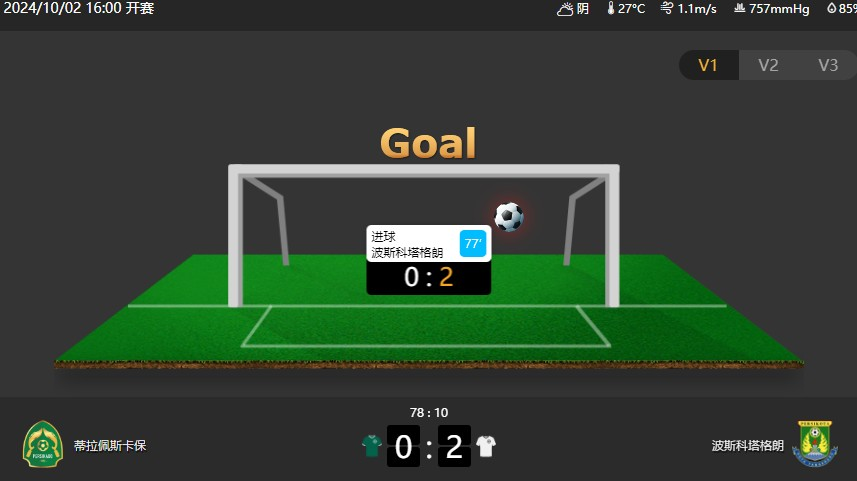Click the wind speed icon
The image size is (857, 481).
tap(666, 8)
